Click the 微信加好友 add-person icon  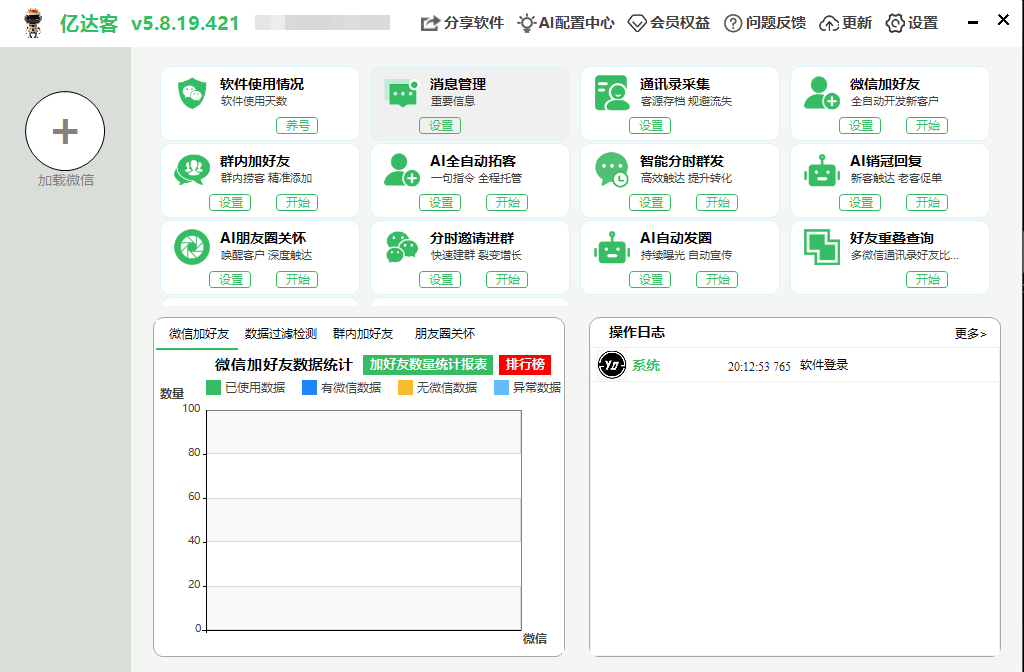click(x=821, y=93)
